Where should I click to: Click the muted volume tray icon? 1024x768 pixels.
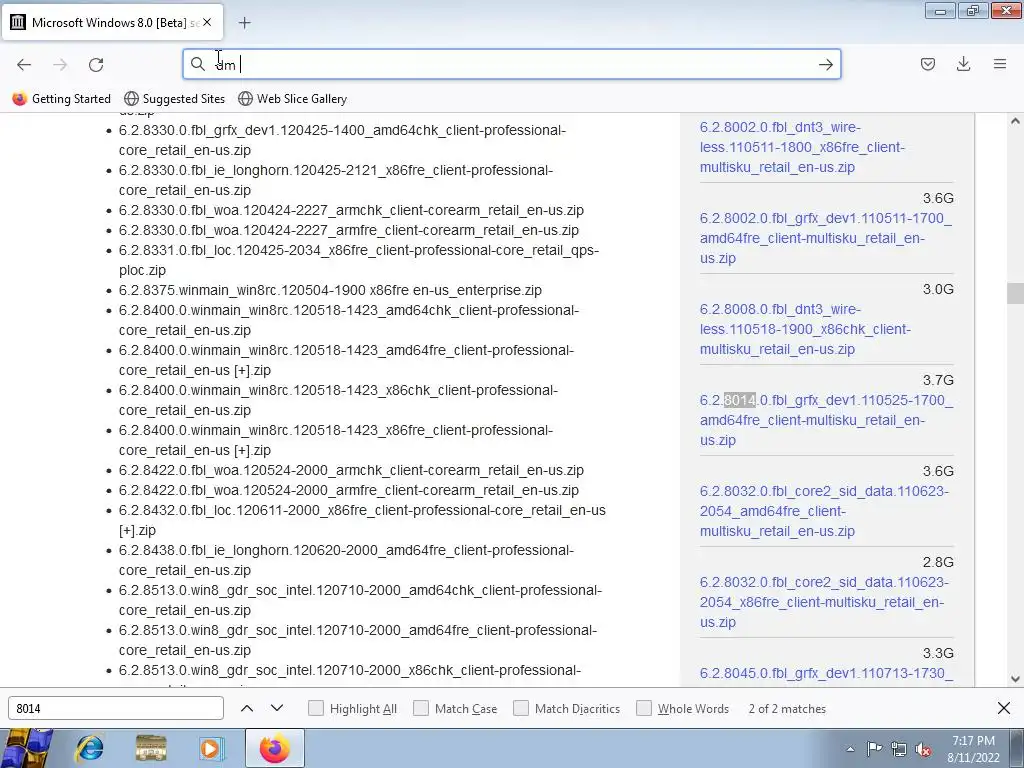(x=923, y=749)
